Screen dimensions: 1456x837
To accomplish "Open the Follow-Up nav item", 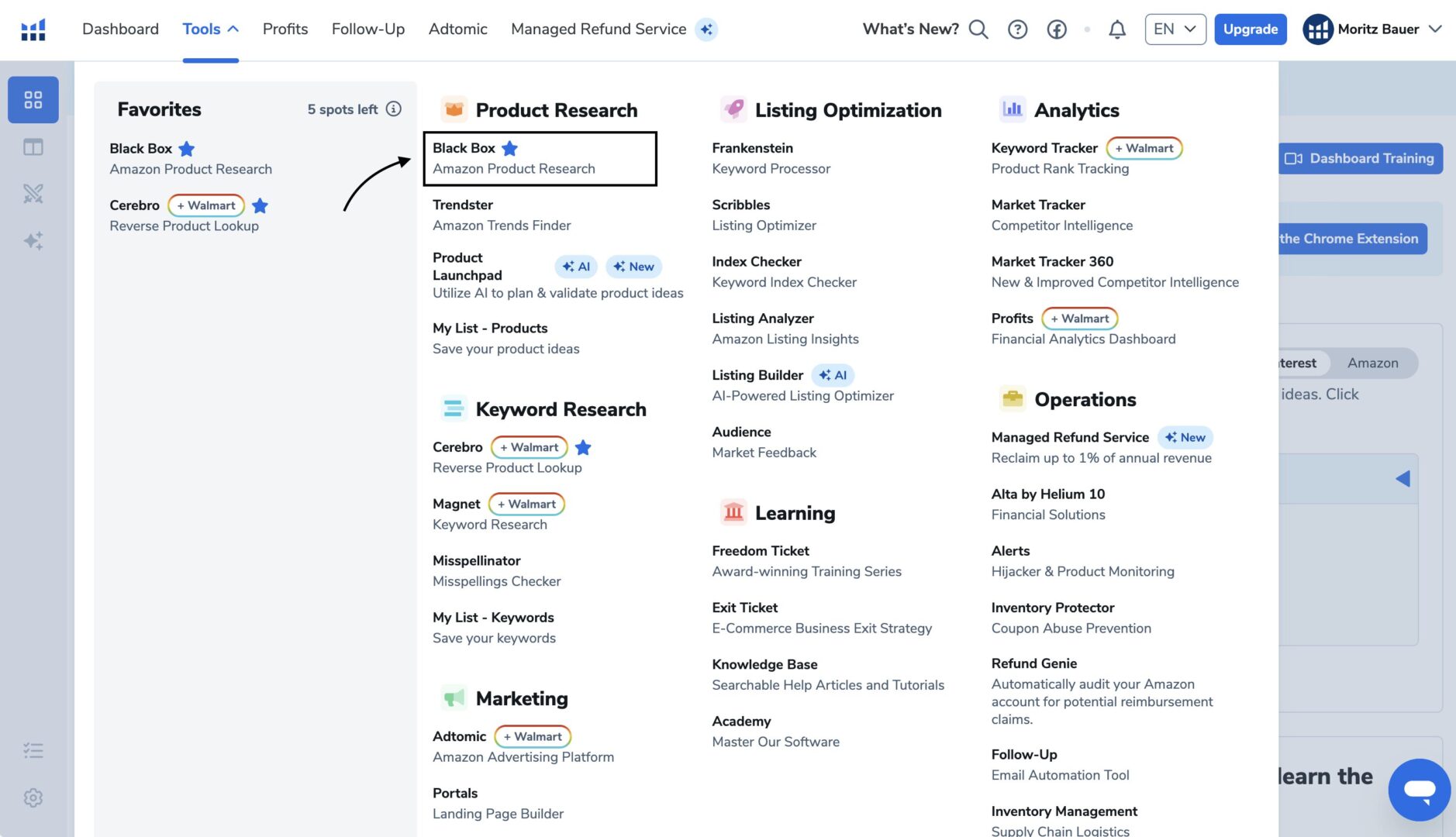I will pyautogui.click(x=367, y=29).
